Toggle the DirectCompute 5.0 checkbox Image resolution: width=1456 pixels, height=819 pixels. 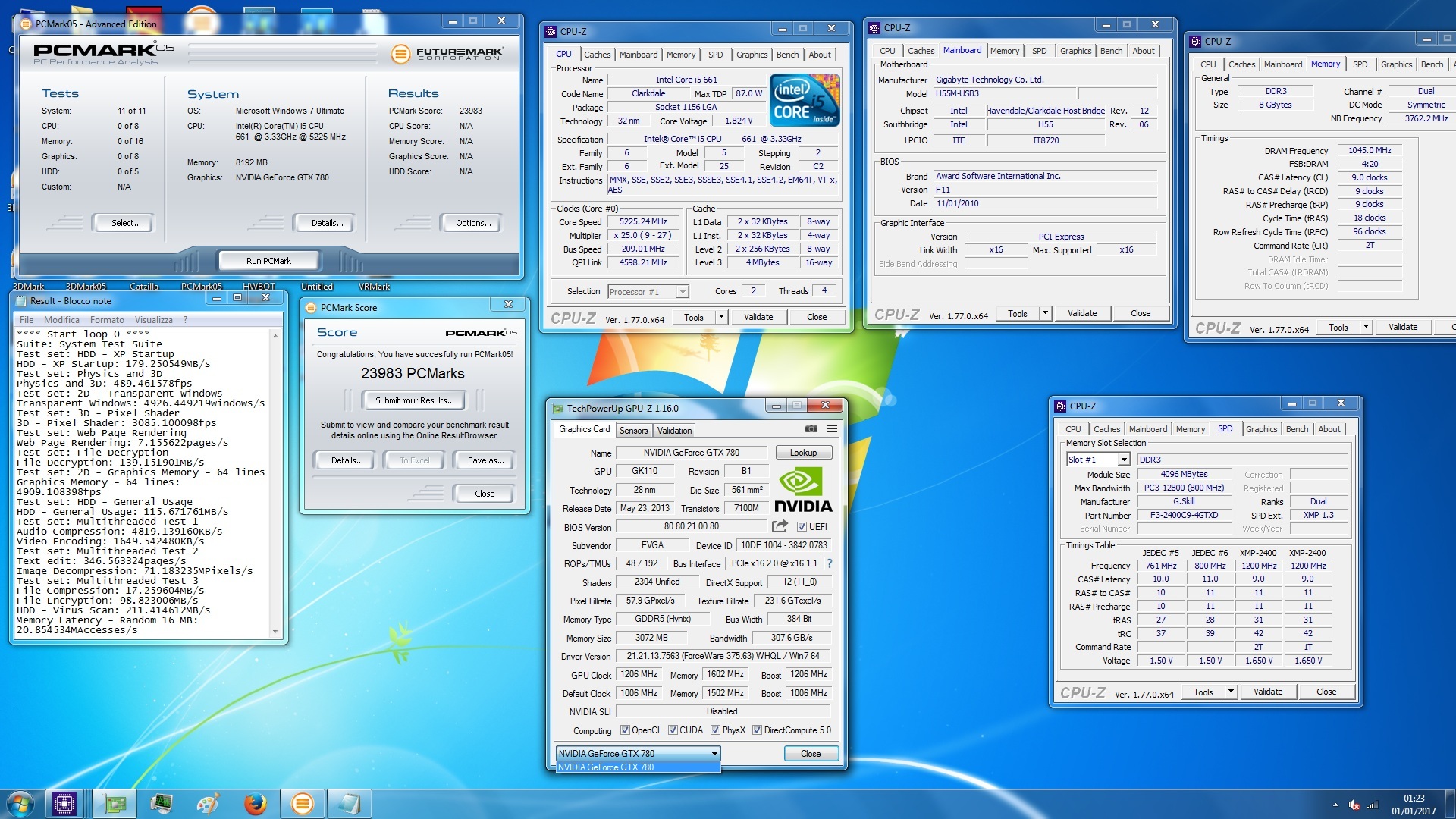757,730
